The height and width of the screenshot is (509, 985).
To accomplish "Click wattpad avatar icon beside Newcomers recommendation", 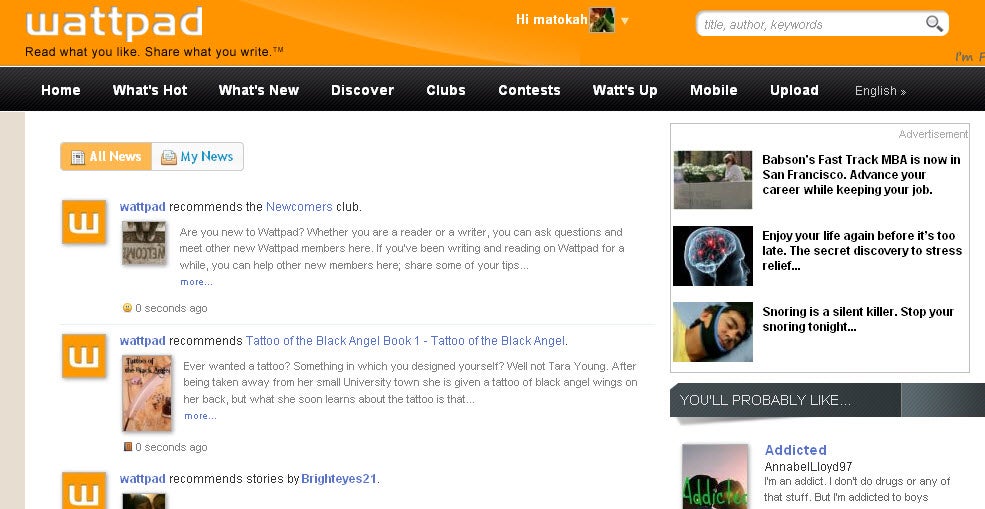I will click(84, 222).
